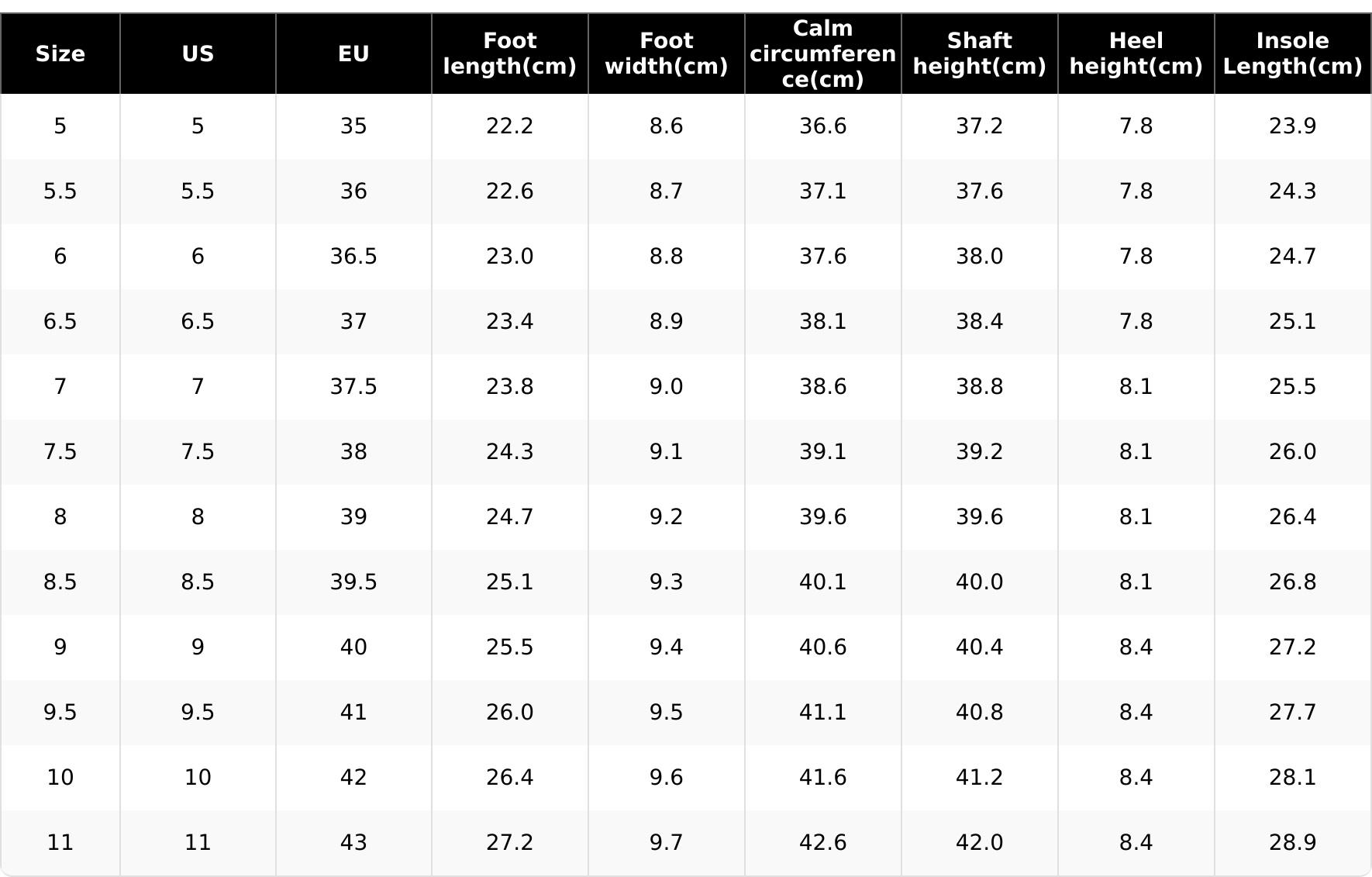Click the EU column header

[x=353, y=54]
